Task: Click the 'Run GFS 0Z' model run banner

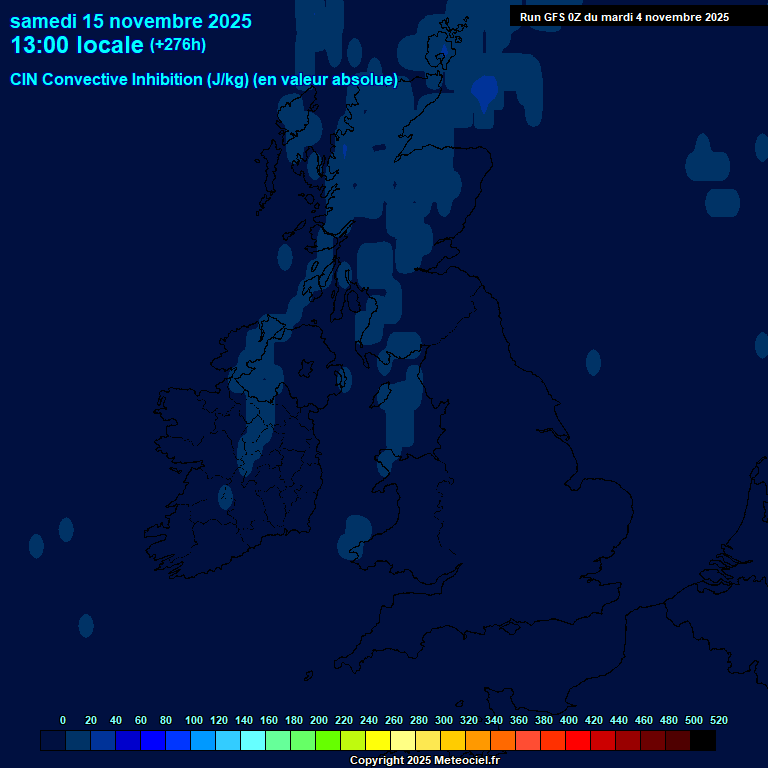Action: [x=624, y=17]
